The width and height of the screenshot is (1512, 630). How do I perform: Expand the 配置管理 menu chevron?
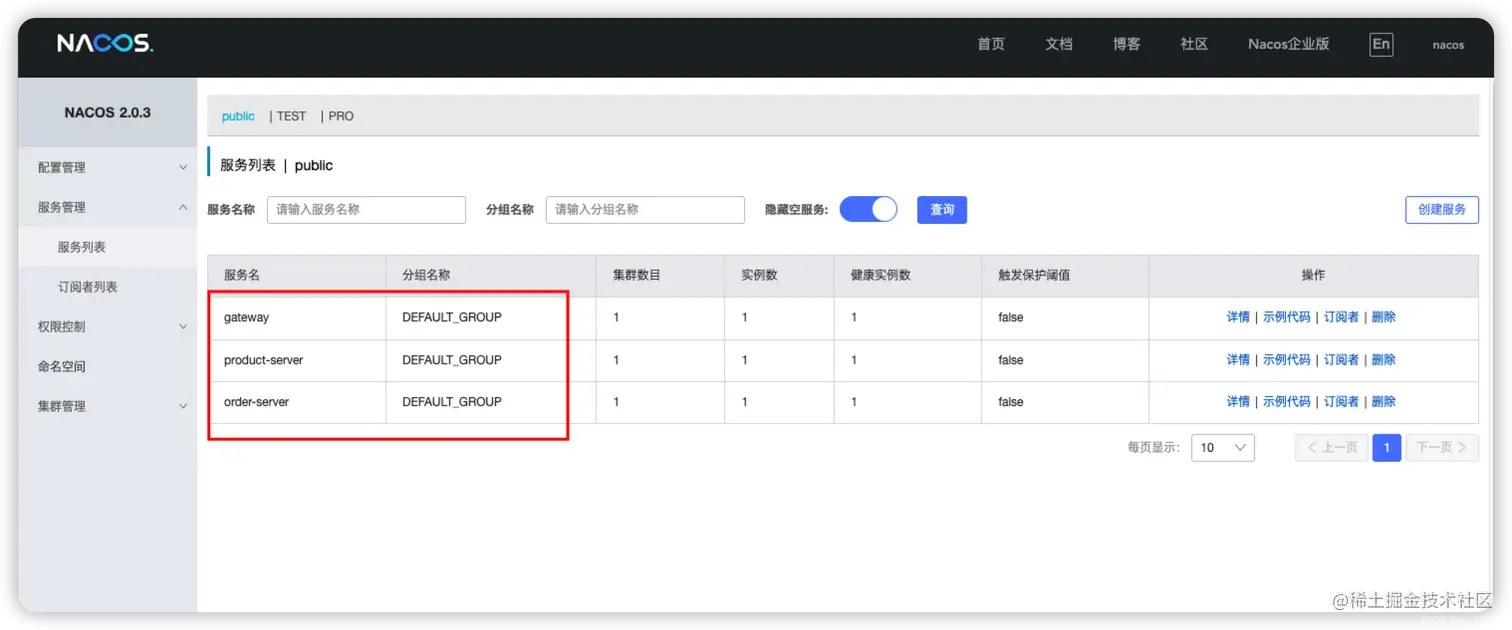[x=183, y=168]
